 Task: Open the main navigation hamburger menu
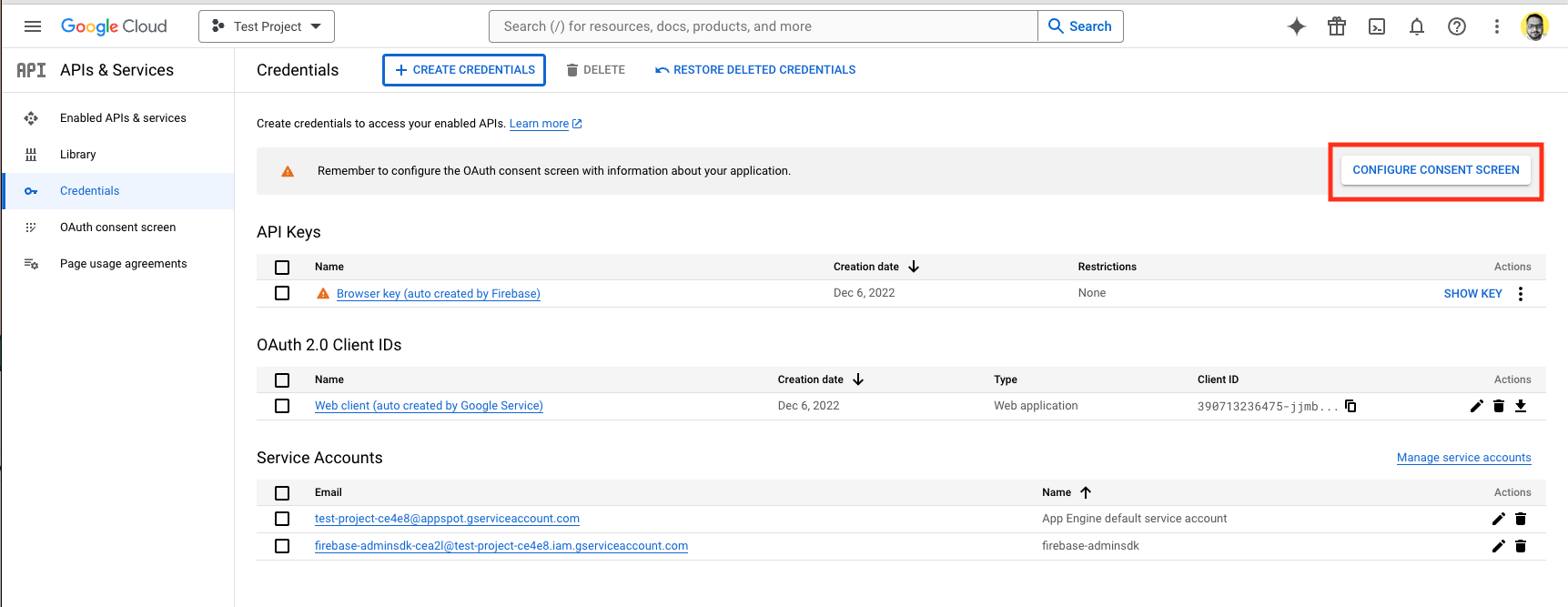[x=33, y=26]
